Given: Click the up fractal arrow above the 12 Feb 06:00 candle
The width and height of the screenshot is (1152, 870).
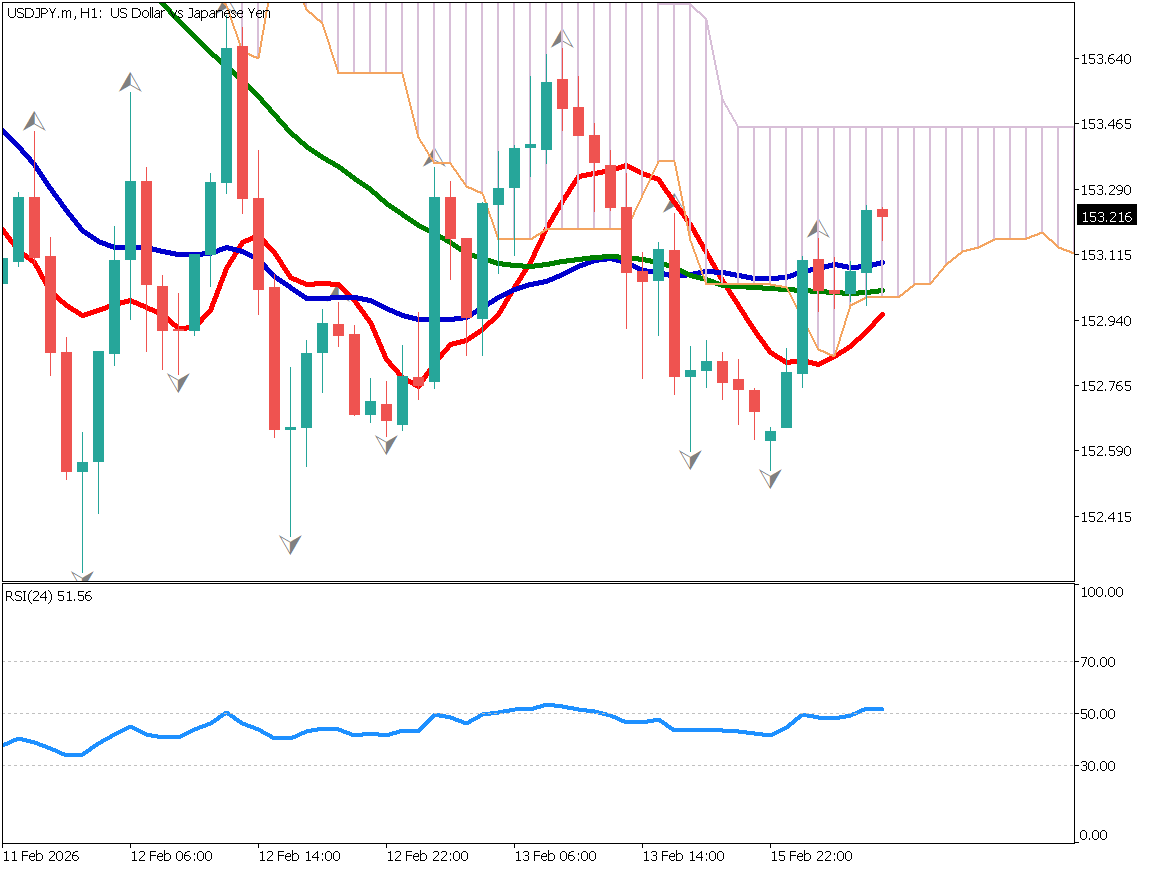Looking at the screenshot, I should [130, 82].
